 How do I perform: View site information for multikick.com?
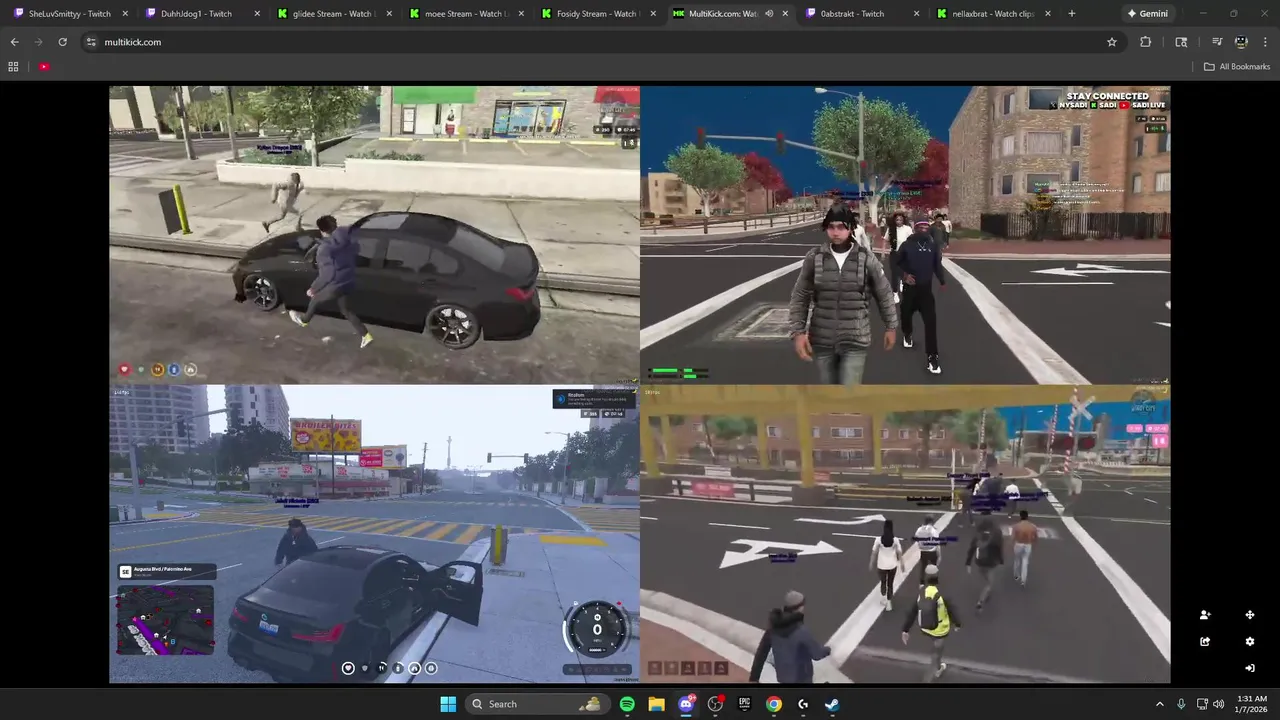tap(91, 42)
